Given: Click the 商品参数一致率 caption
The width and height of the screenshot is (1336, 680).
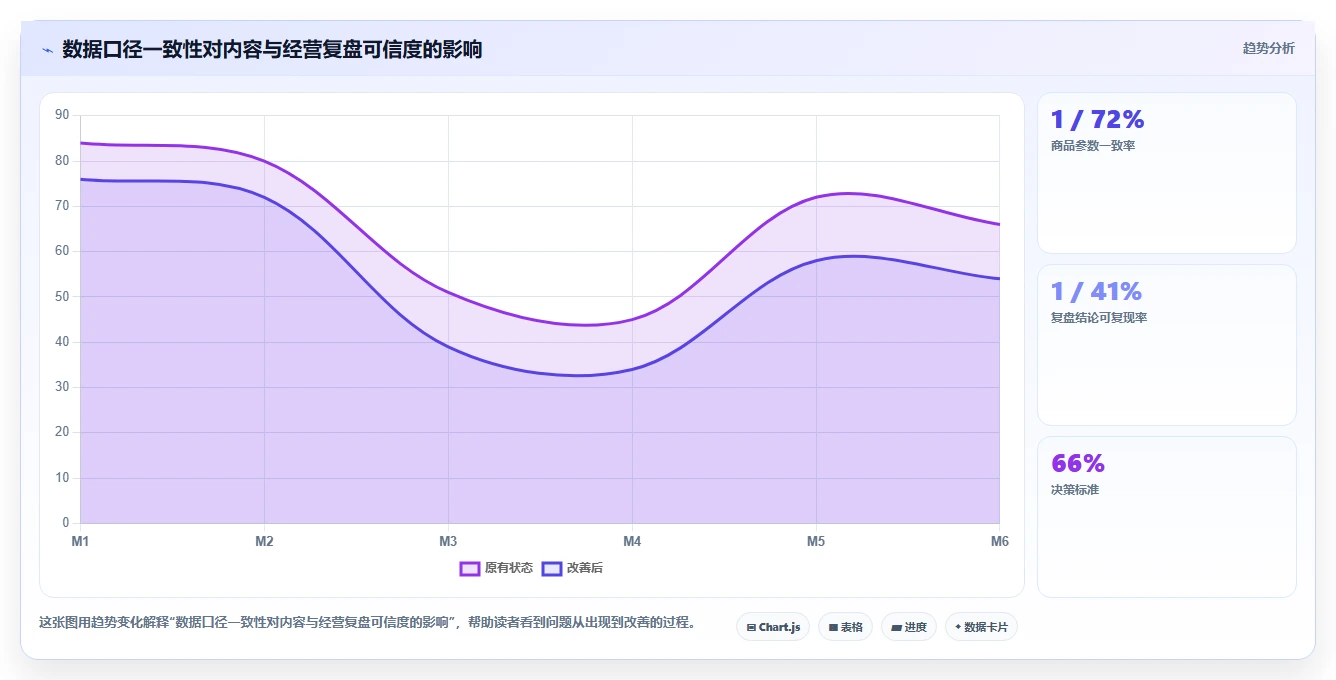Looking at the screenshot, I should (1093, 146).
